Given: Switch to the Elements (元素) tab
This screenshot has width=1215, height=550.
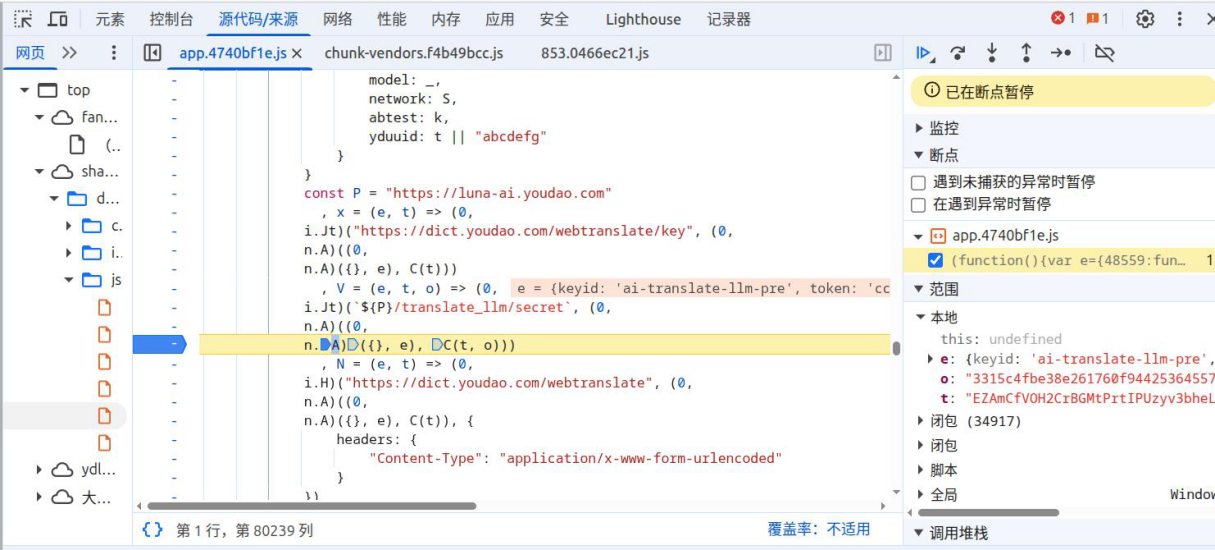Looking at the screenshot, I should click(110, 19).
